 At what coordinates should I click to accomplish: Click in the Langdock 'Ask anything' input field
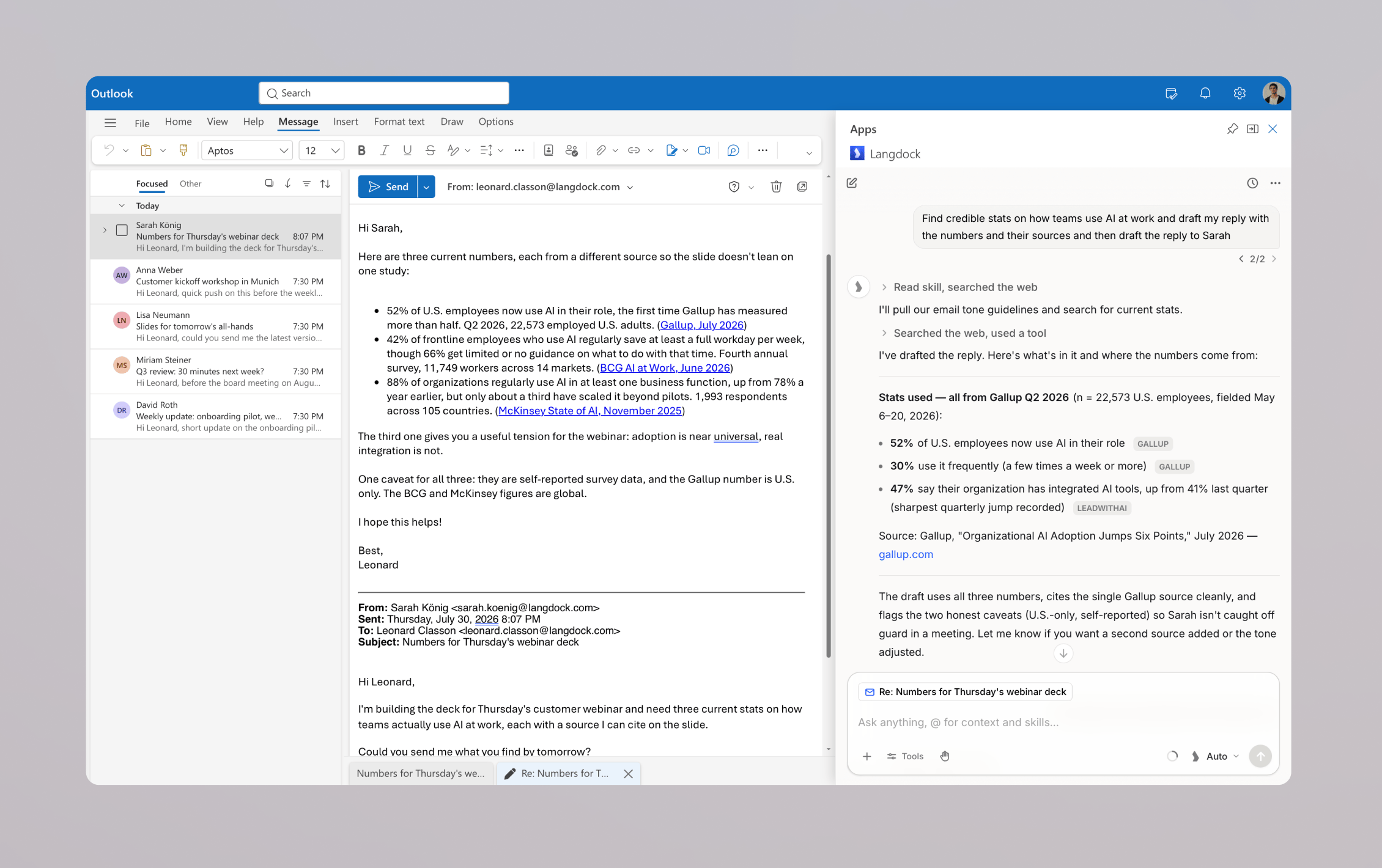coord(1063,722)
